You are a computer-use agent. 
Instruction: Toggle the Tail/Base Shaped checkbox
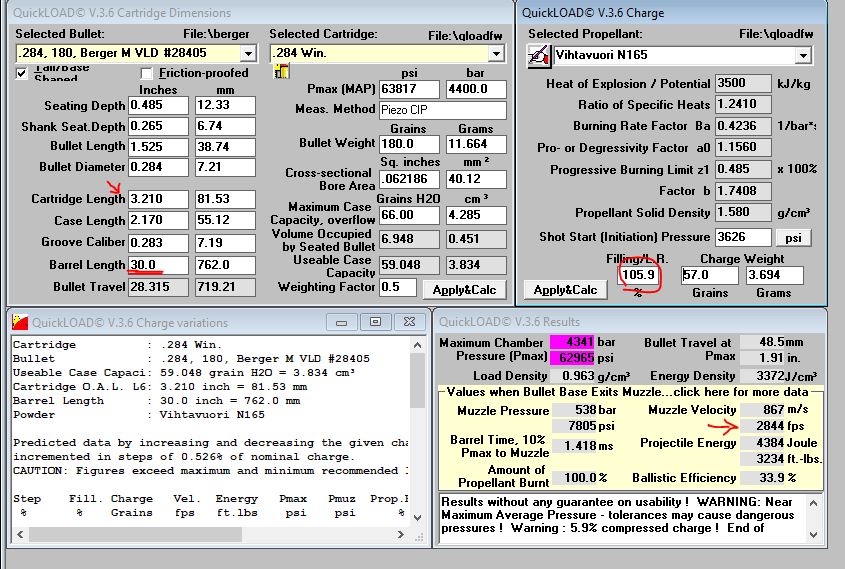point(22,73)
